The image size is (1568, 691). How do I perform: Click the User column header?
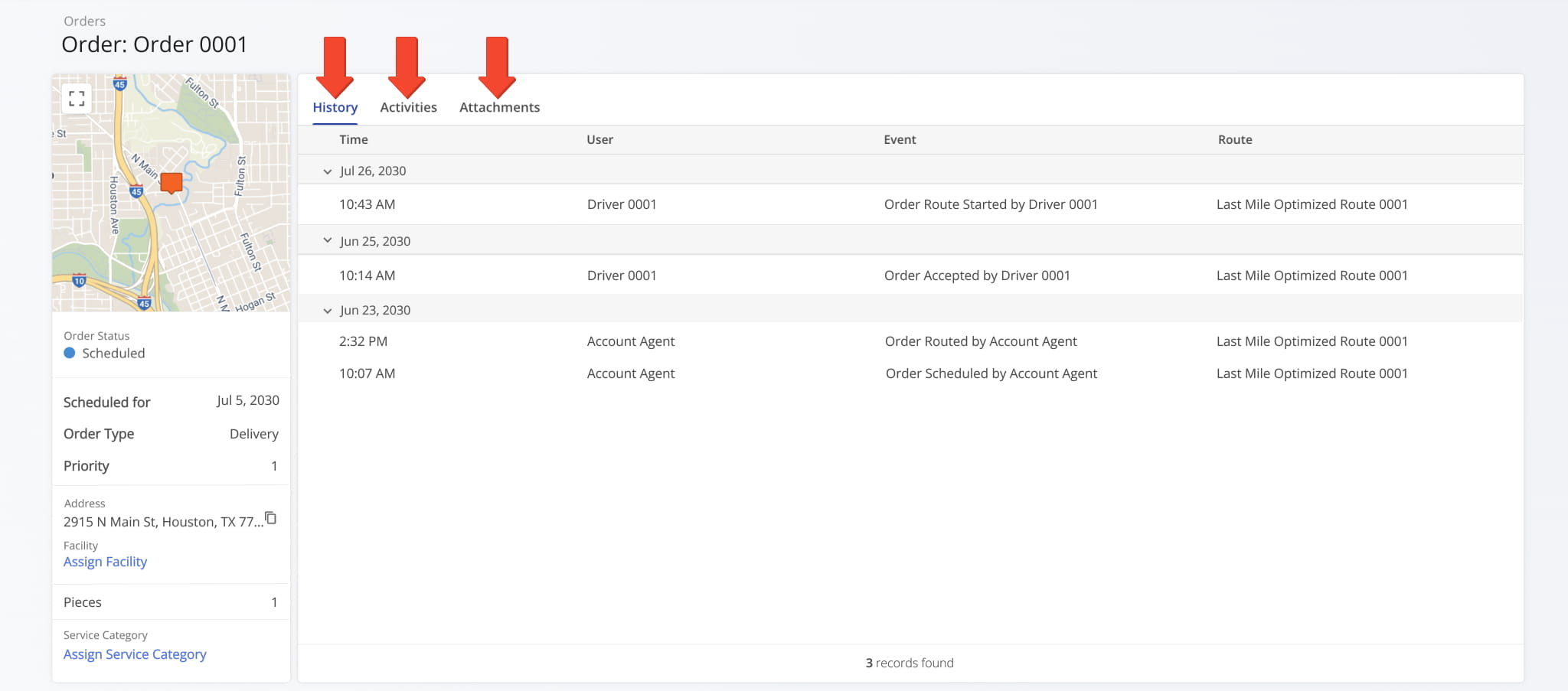click(599, 139)
